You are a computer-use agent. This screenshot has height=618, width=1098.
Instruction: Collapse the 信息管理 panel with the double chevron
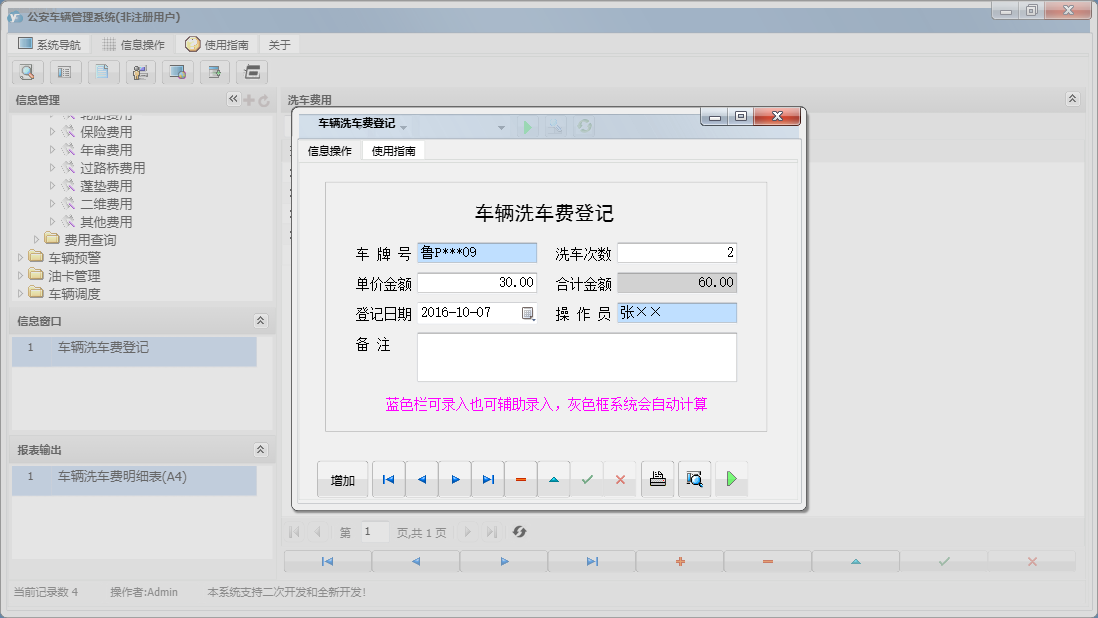[233, 99]
